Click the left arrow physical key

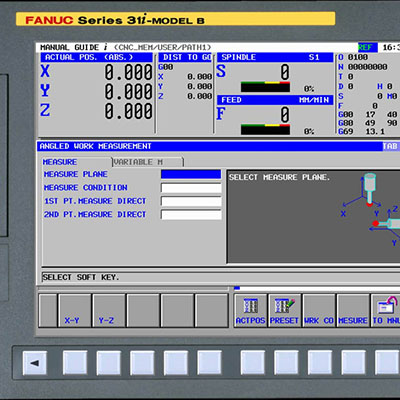pyautogui.click(x=35, y=363)
